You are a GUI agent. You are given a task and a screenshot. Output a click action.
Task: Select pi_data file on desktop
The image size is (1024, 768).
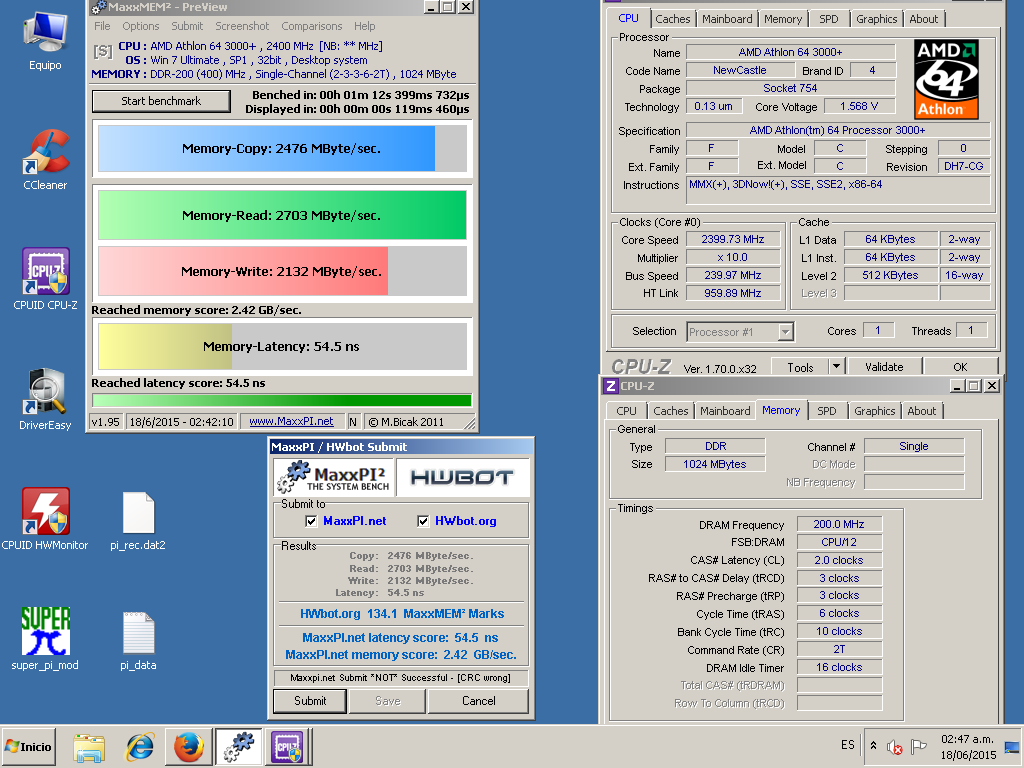[x=138, y=641]
